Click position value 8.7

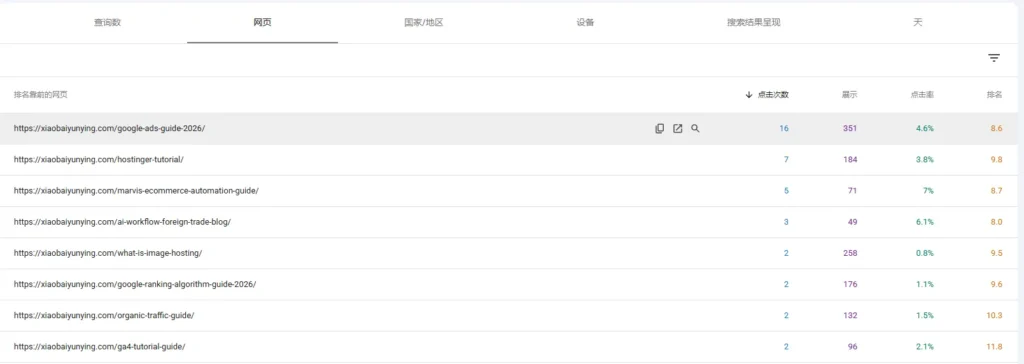tap(996, 191)
